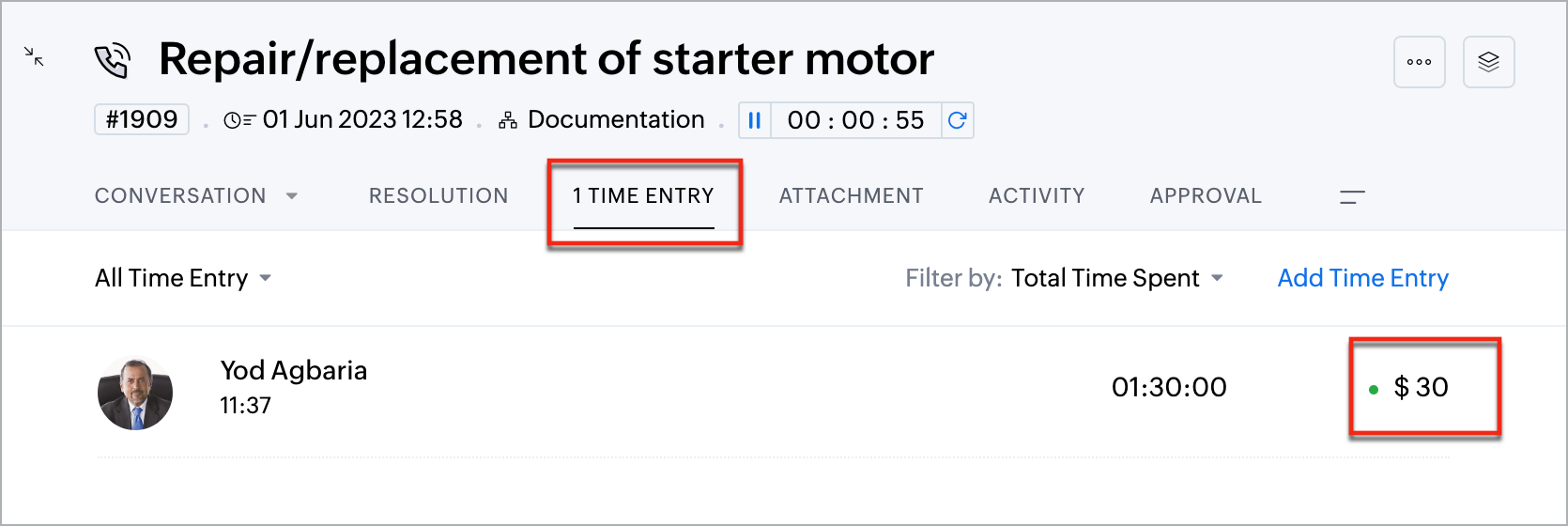Switch to the Resolution tab

tap(438, 195)
